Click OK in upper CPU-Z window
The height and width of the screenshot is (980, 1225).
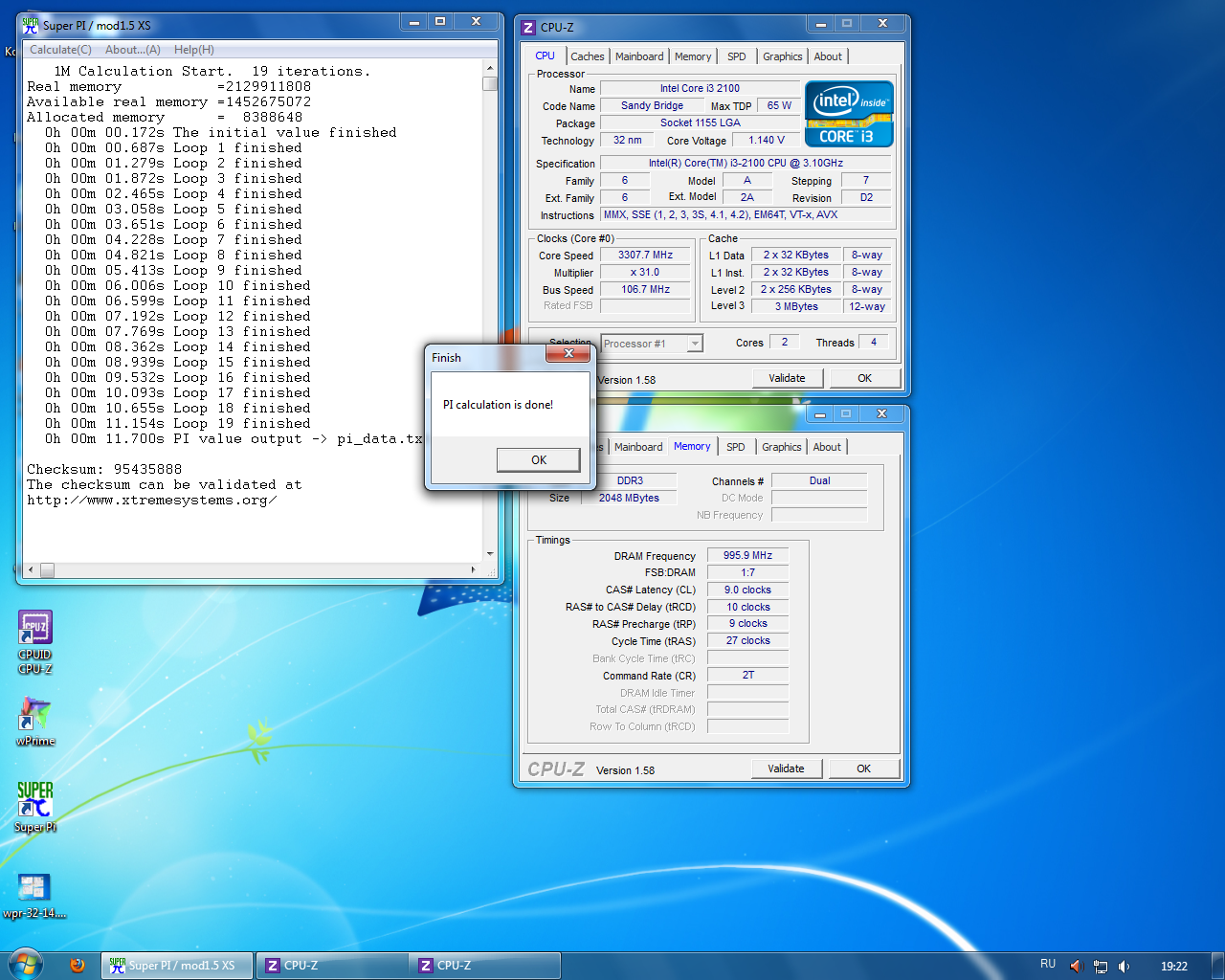[864, 378]
